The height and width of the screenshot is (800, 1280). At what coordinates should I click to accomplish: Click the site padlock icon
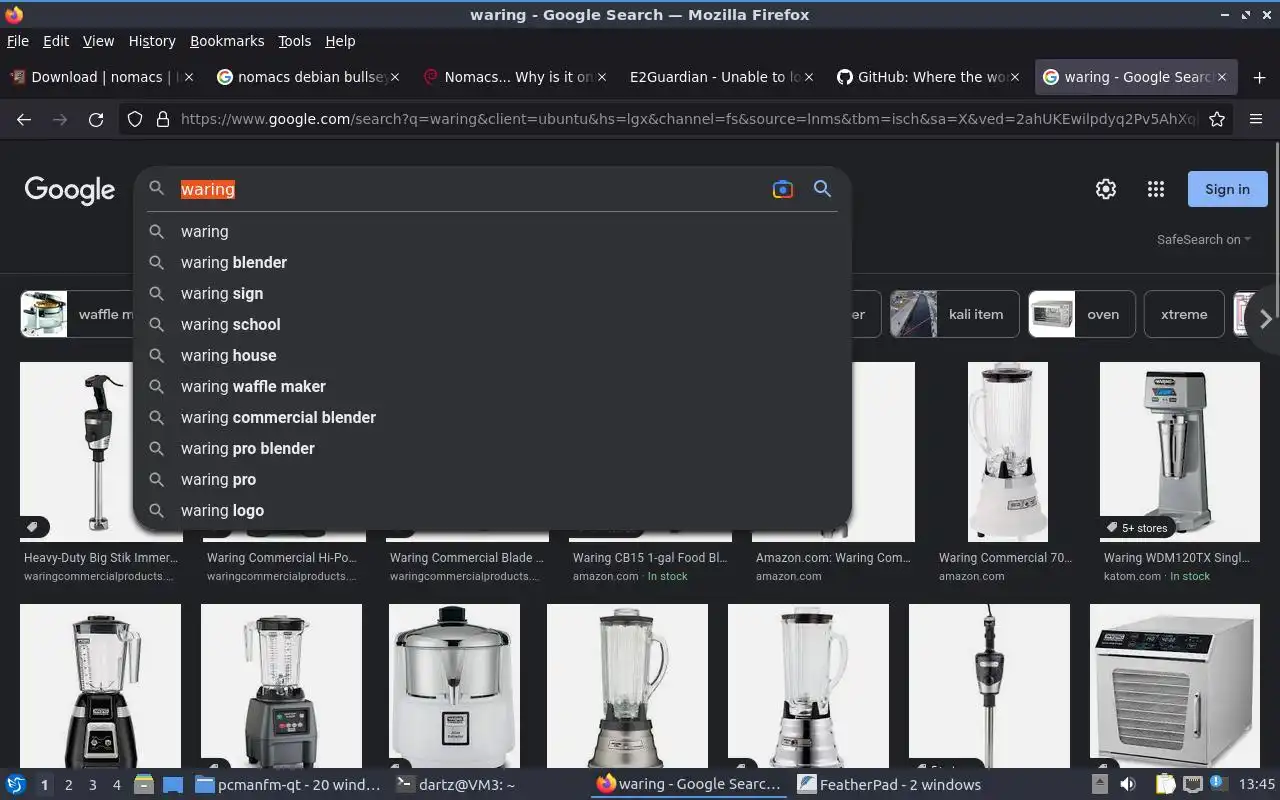pos(163,119)
